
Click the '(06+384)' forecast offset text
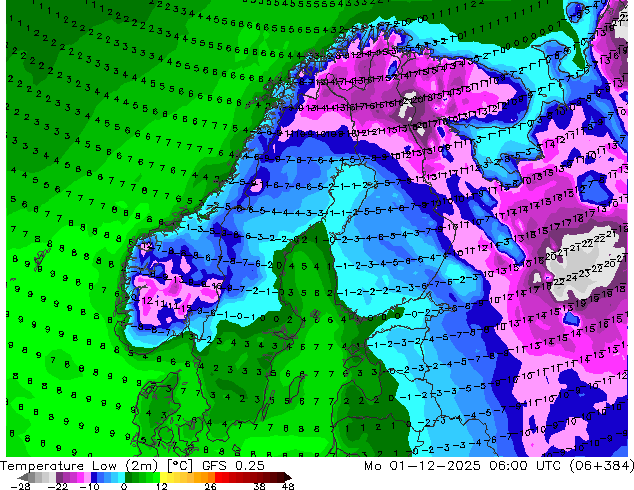coord(601,466)
